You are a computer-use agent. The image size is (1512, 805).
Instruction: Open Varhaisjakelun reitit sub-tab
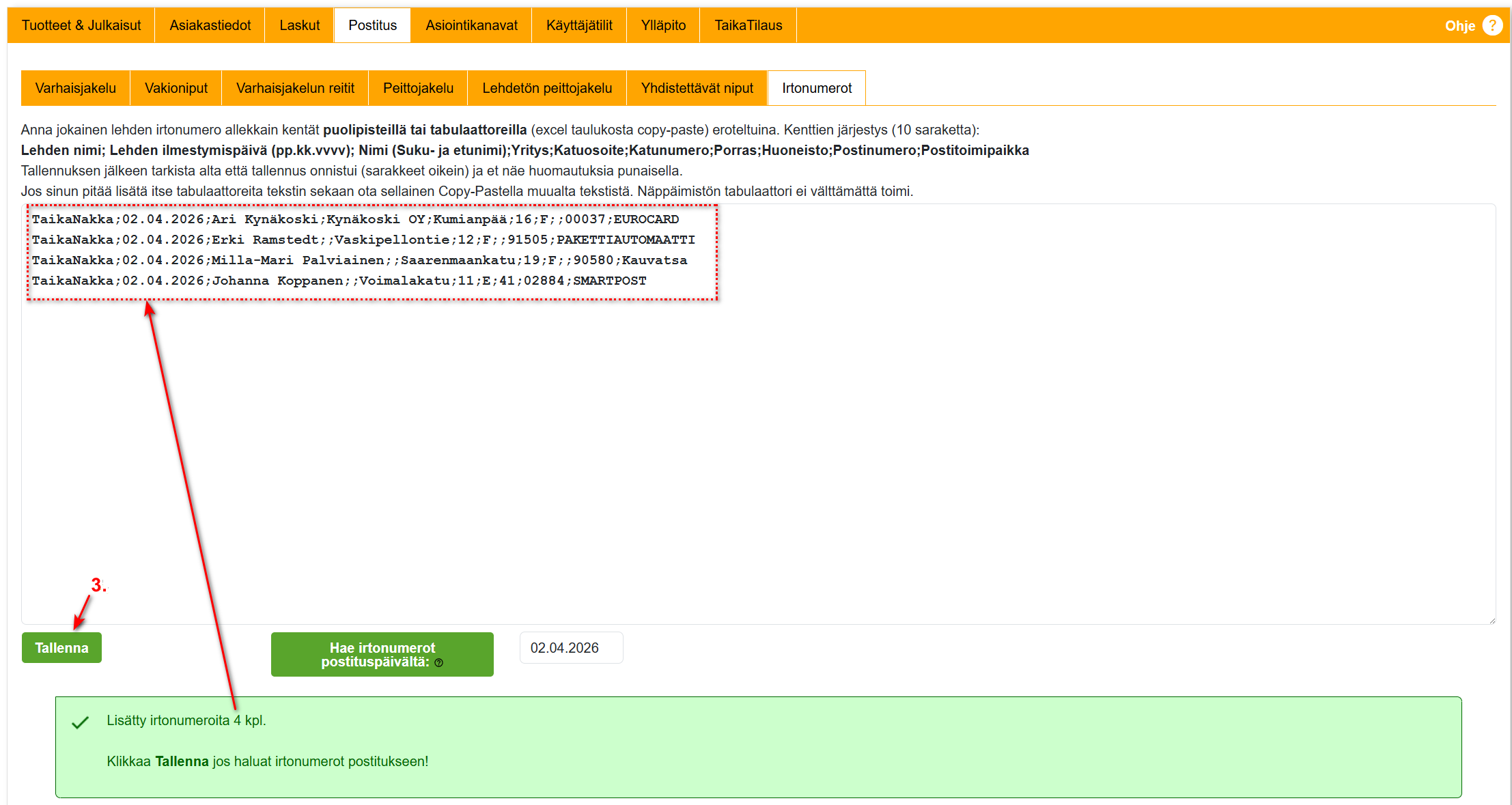(x=295, y=88)
